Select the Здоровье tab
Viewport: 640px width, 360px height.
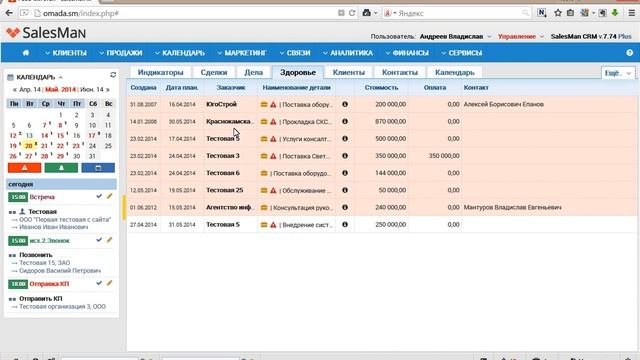point(298,72)
